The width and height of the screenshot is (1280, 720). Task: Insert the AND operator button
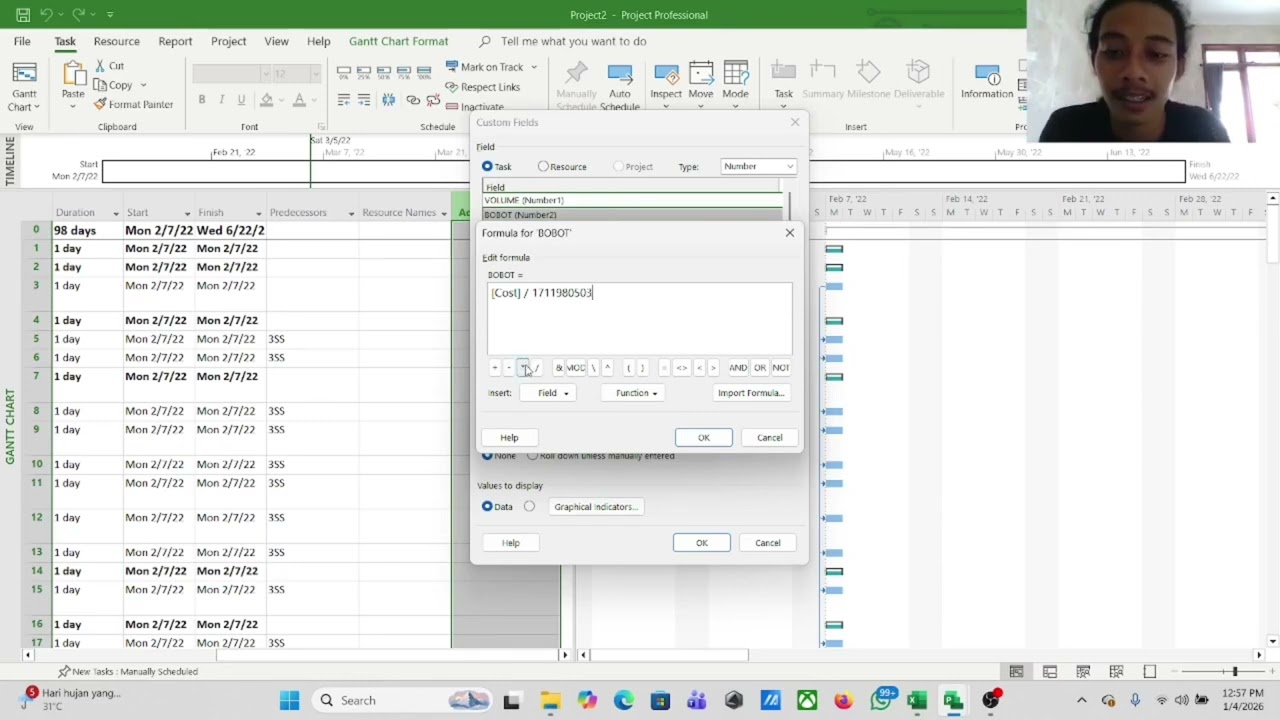point(737,368)
